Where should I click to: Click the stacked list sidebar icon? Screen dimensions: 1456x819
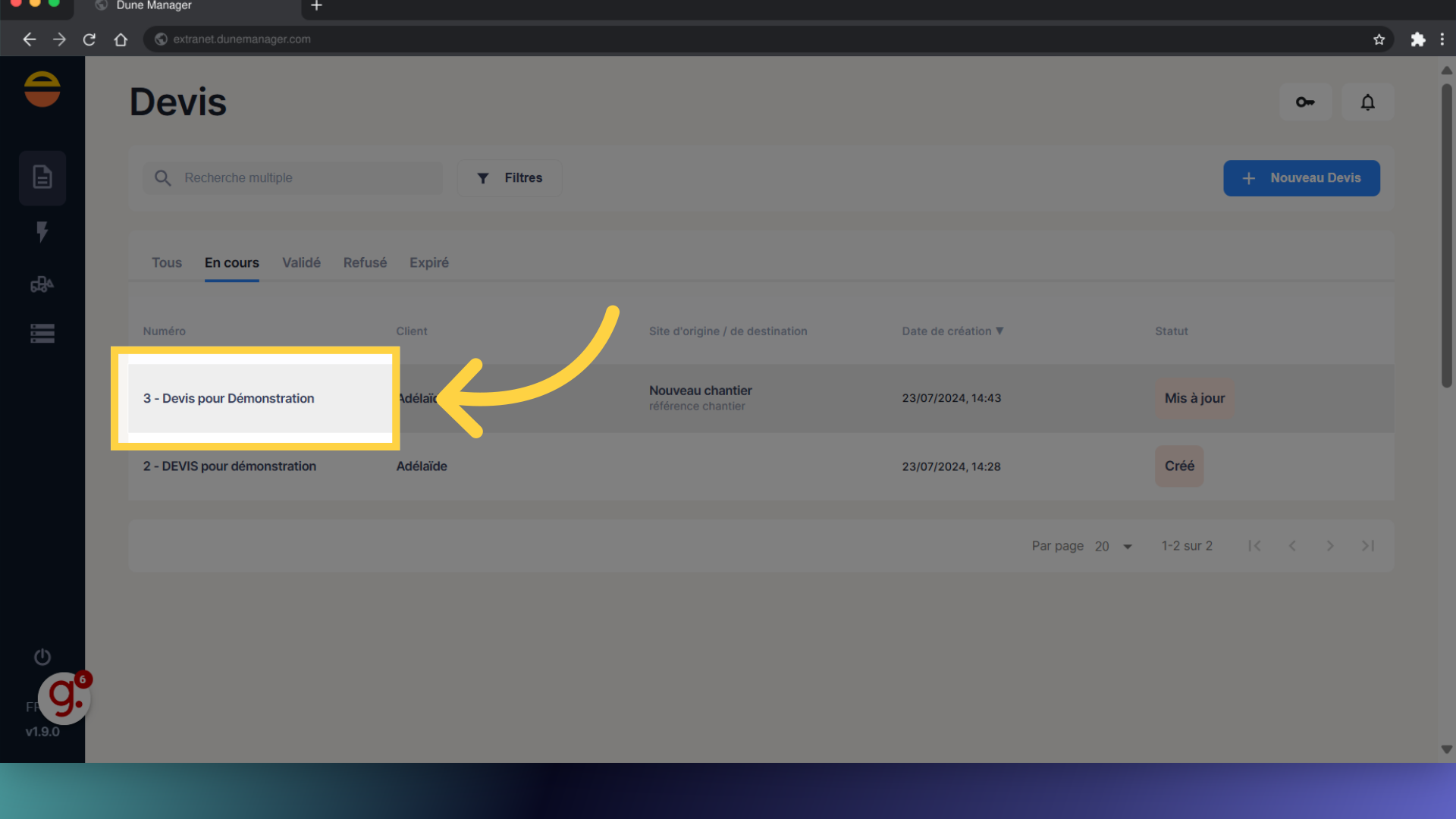pyautogui.click(x=42, y=334)
